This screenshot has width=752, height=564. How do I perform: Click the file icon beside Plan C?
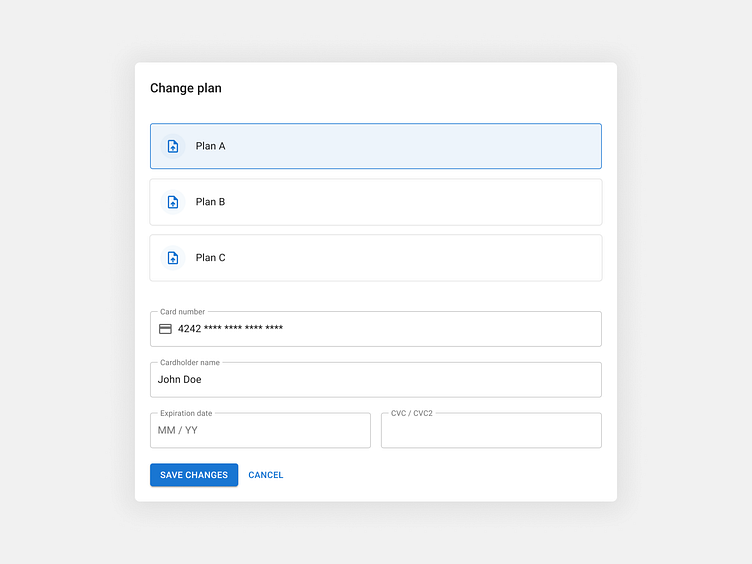pos(173,258)
